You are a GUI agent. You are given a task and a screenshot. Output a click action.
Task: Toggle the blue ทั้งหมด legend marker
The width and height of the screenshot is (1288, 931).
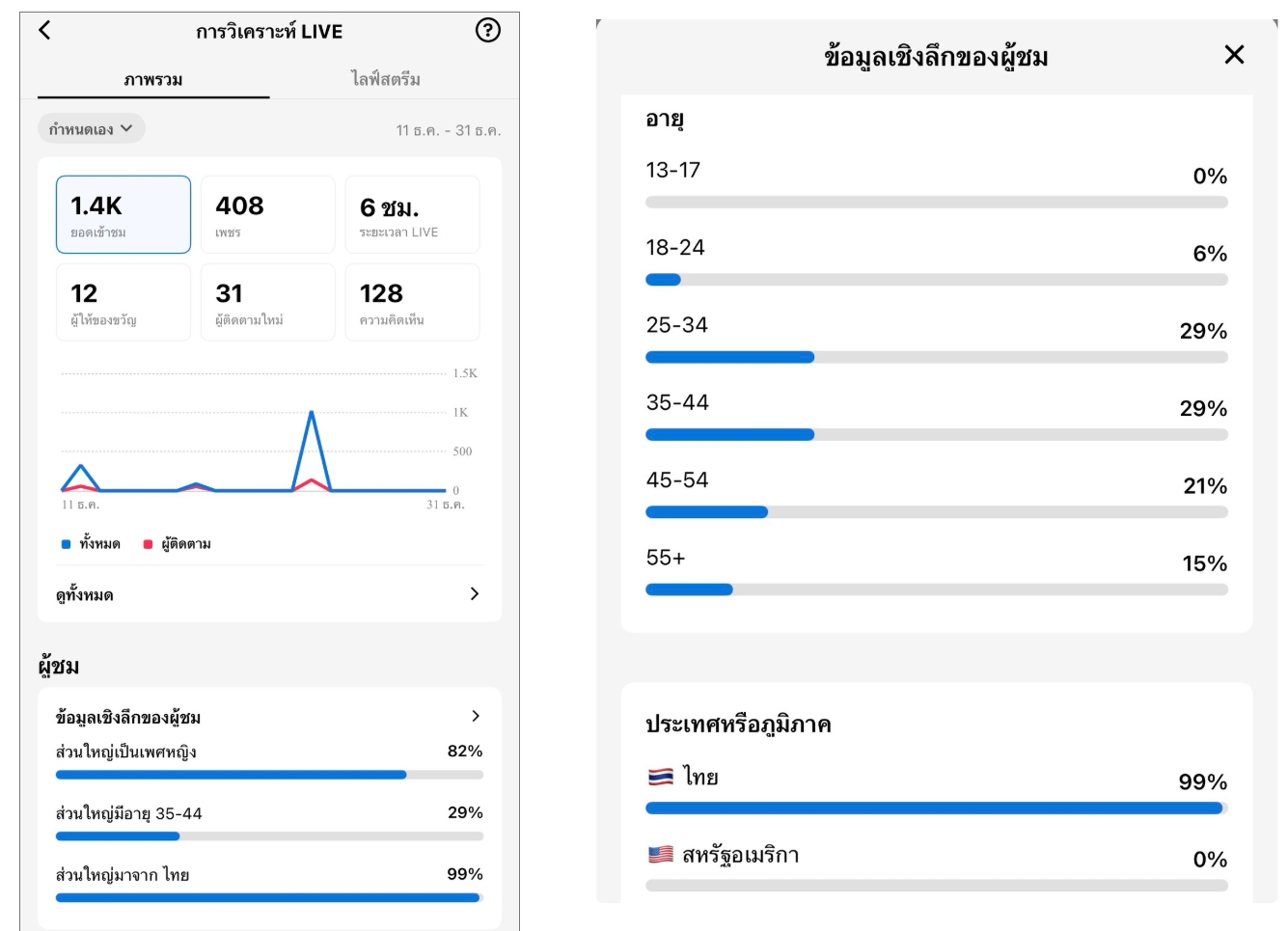(66, 544)
